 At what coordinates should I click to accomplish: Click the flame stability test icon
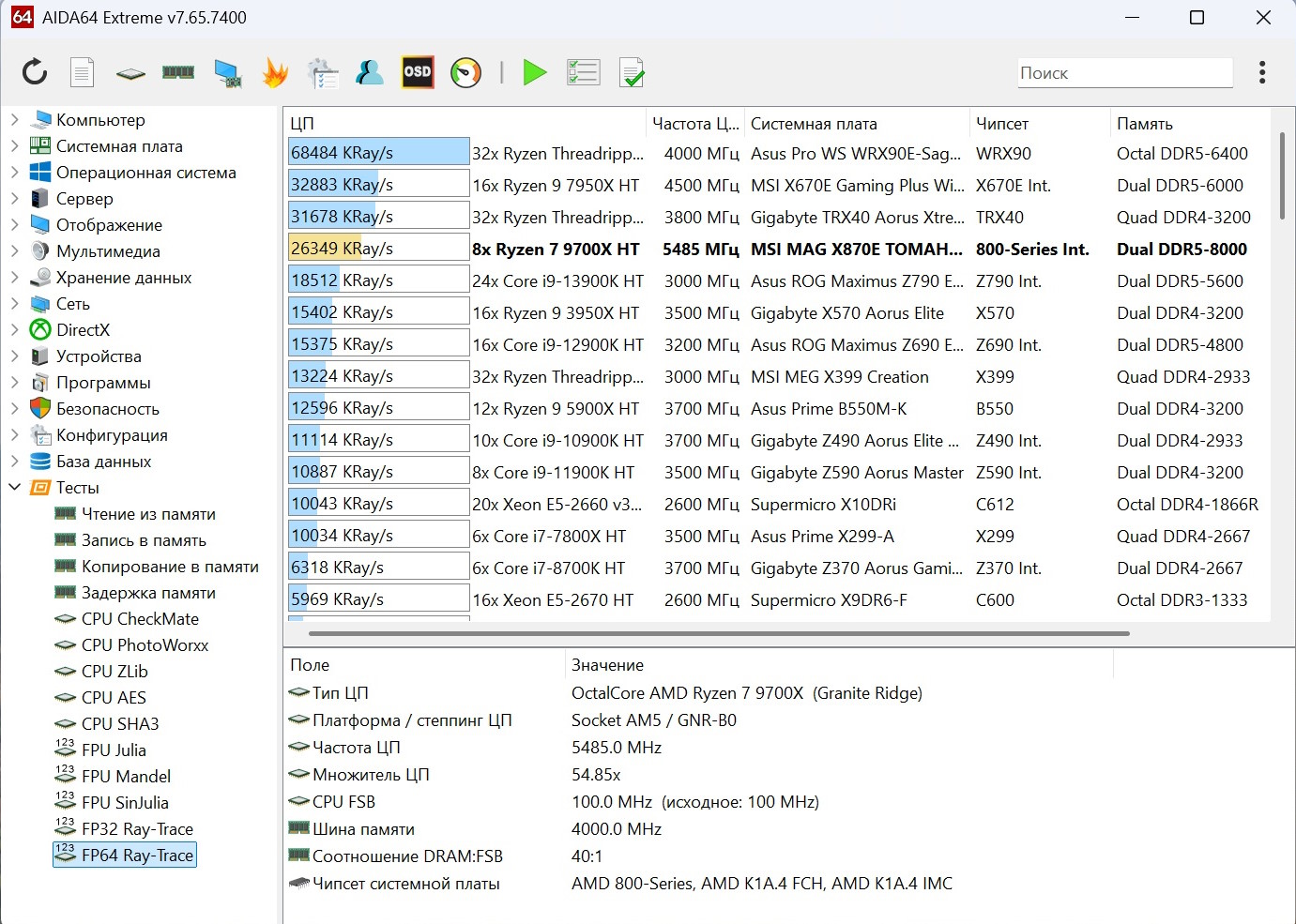point(275,72)
